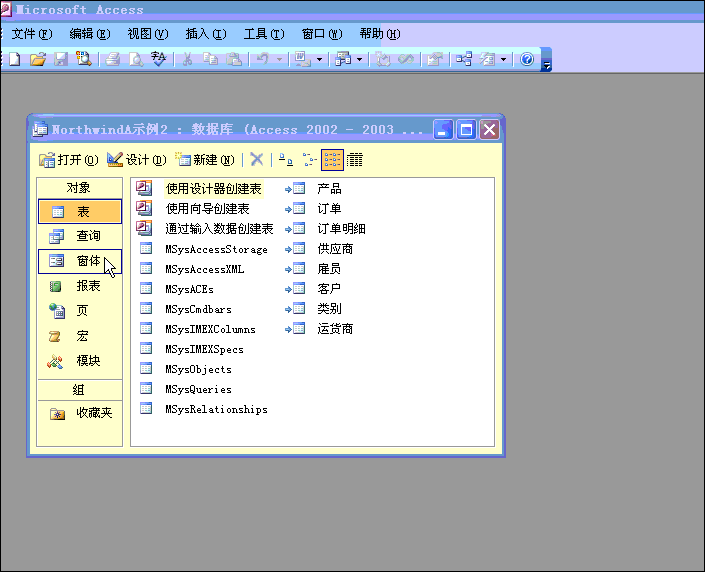Click the 设计 button in database window
This screenshot has width=705, height=572.
tap(137, 160)
